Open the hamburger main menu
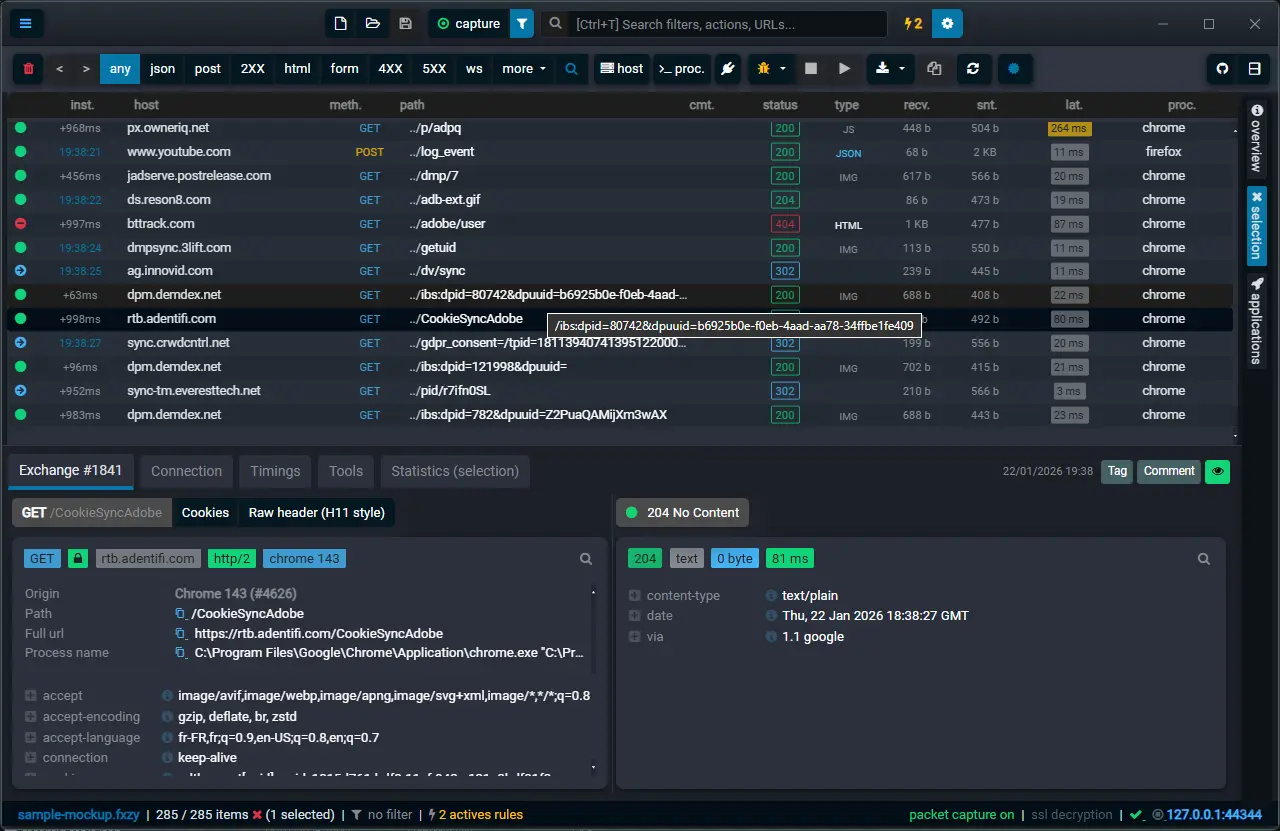This screenshot has height=831, width=1280. click(x=26, y=23)
